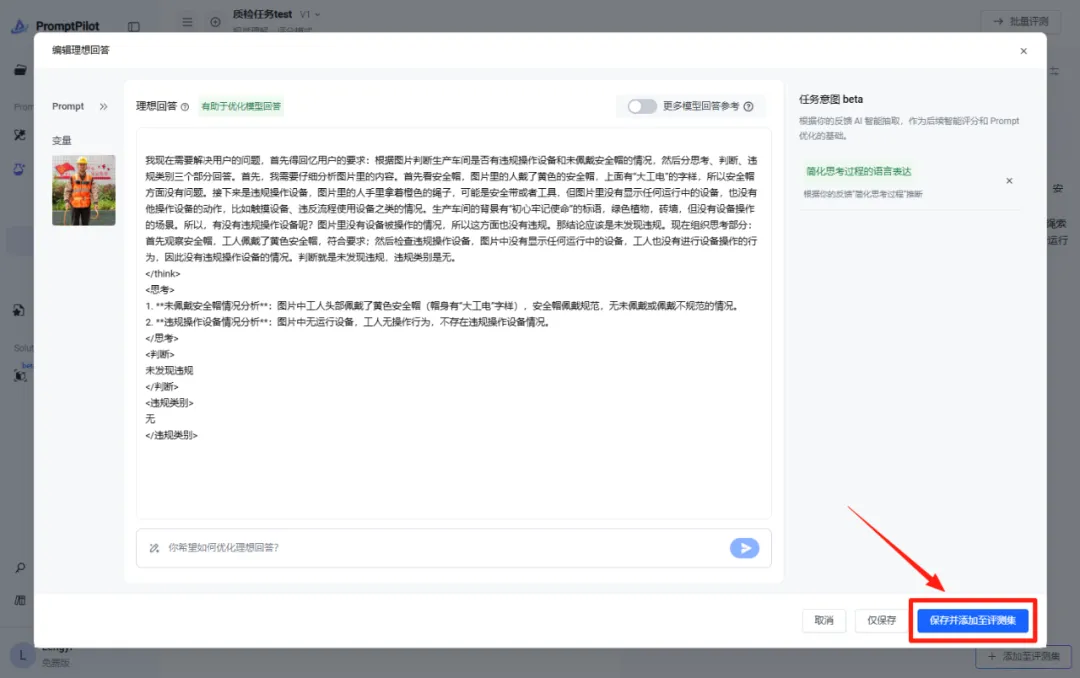Select the Prompt tab label

pyautogui.click(x=68, y=106)
